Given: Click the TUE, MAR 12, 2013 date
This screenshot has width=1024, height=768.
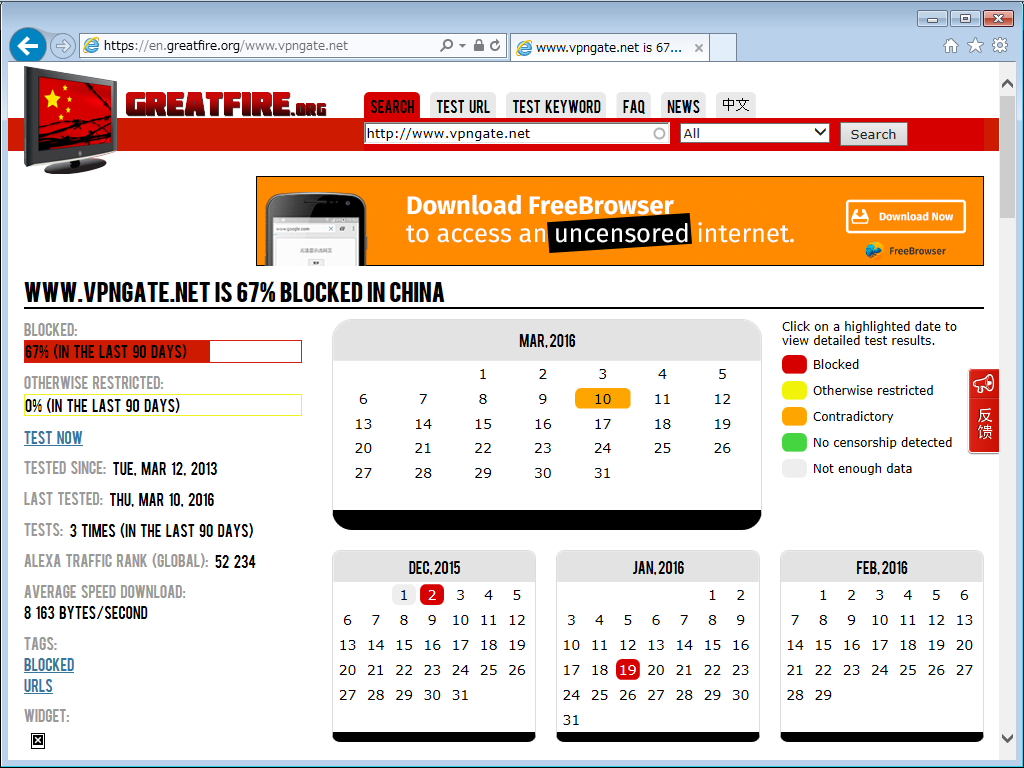Looking at the screenshot, I should 165,469.
